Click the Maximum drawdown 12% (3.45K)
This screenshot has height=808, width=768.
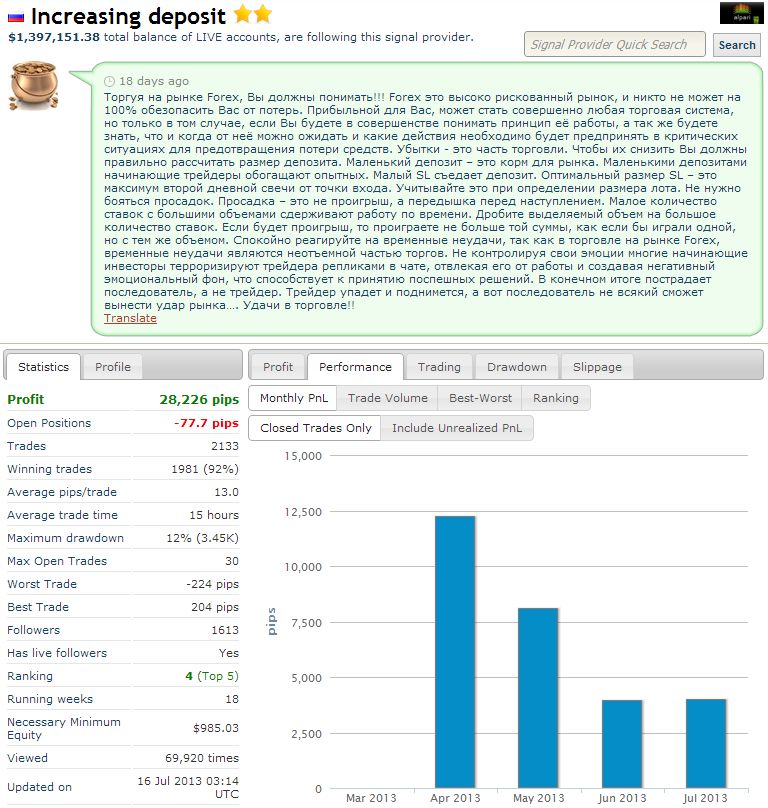pos(202,538)
